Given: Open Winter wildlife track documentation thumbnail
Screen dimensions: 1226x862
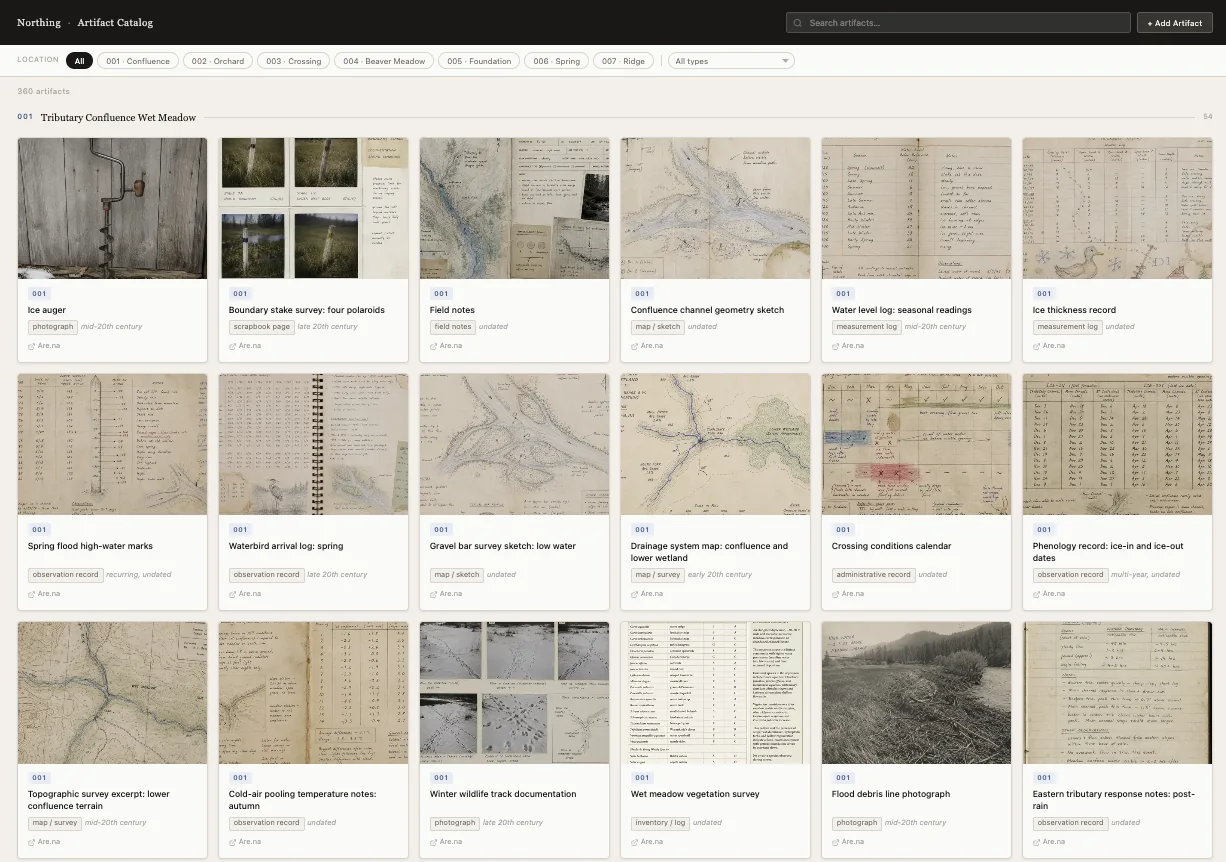Looking at the screenshot, I should [x=514, y=692].
